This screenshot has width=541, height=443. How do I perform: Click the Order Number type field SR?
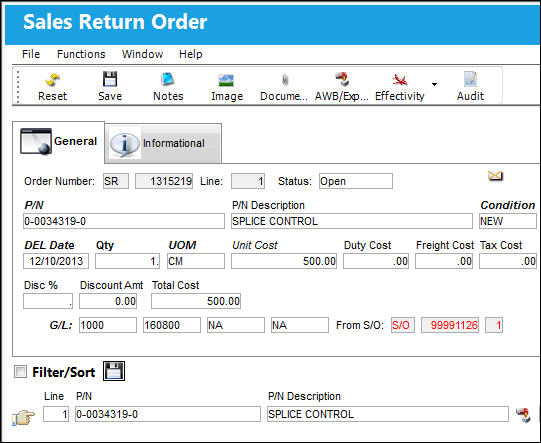click(116, 181)
